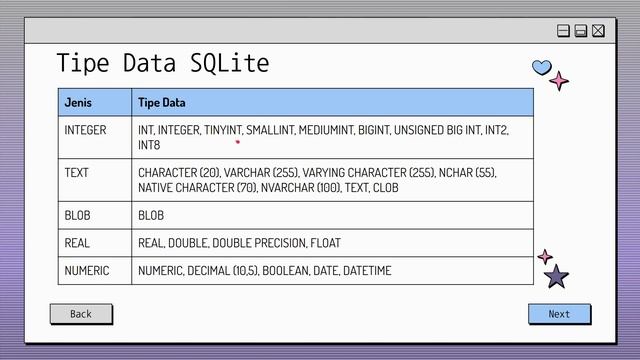This screenshot has height=360, width=640.
Task: Select the 'Tipe Data SQLite' title
Action: pyautogui.click(x=163, y=63)
